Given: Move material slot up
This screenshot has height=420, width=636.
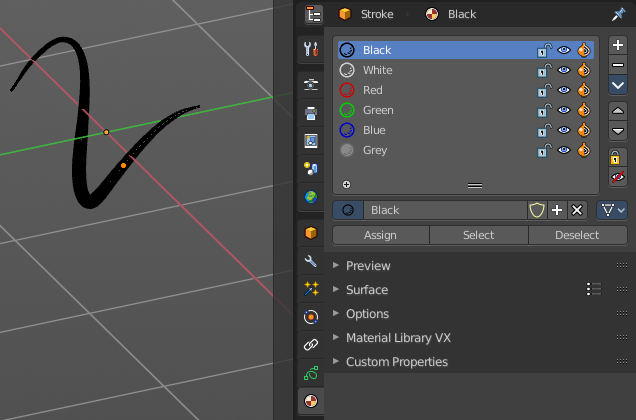Looking at the screenshot, I should click(618, 111).
